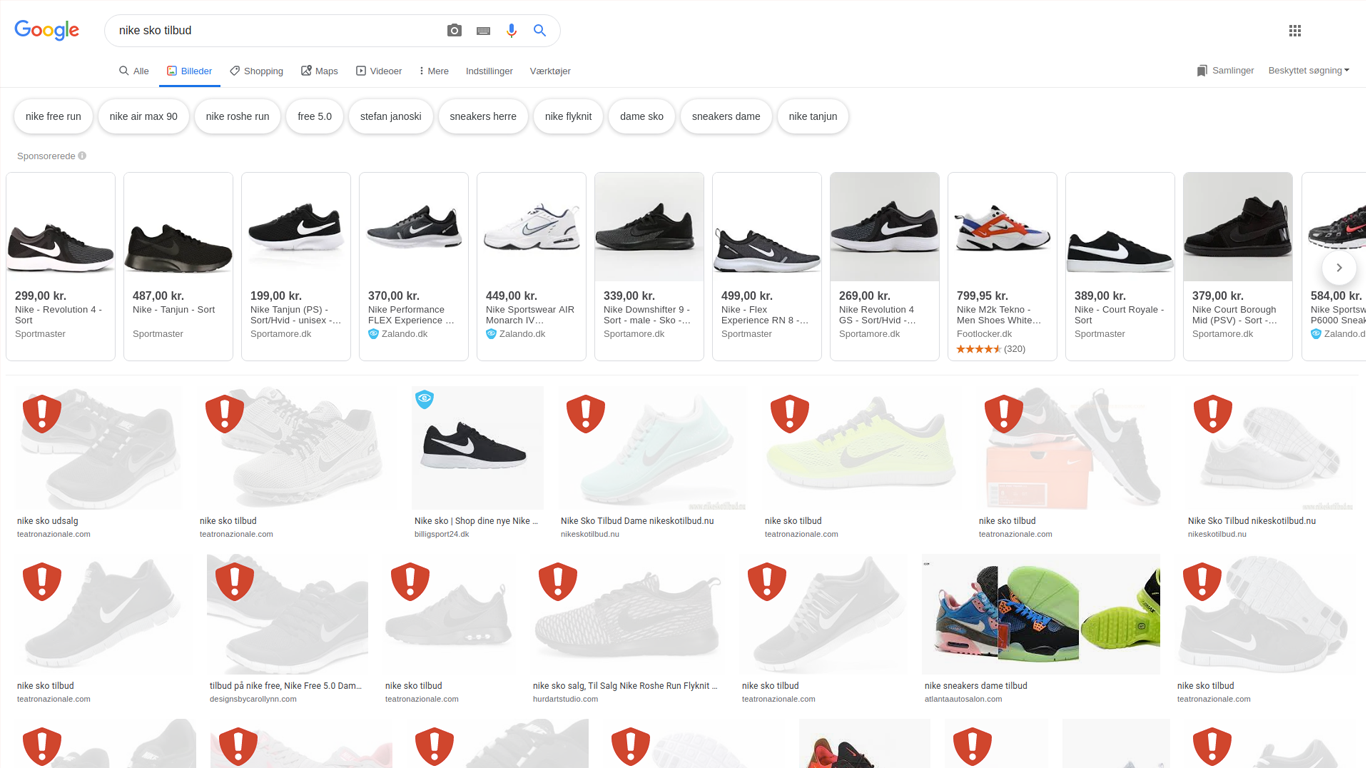The width and height of the screenshot is (1366, 768).
Task: Open Samlinger collections link
Action: [1225, 71]
